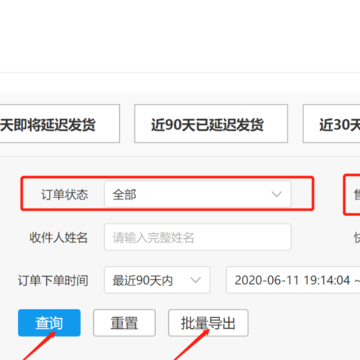Expand the 订单状态 dropdown chevron

tap(277, 194)
